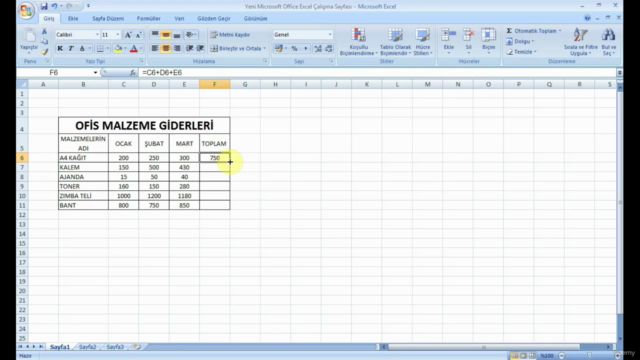The image size is (640, 360).
Task: Expand the formula bar
Action: click(620, 72)
